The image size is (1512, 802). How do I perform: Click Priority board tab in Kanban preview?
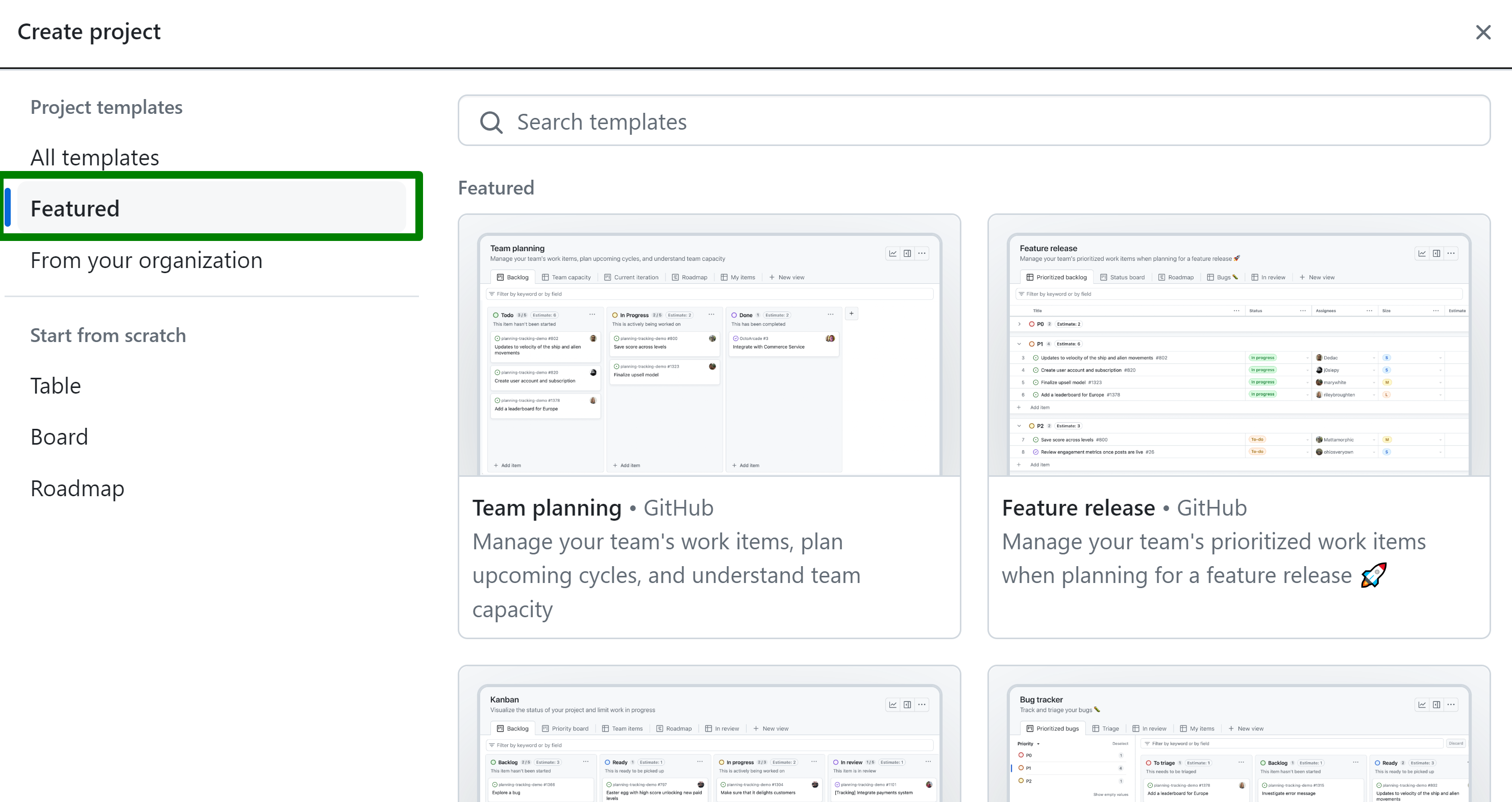565,728
